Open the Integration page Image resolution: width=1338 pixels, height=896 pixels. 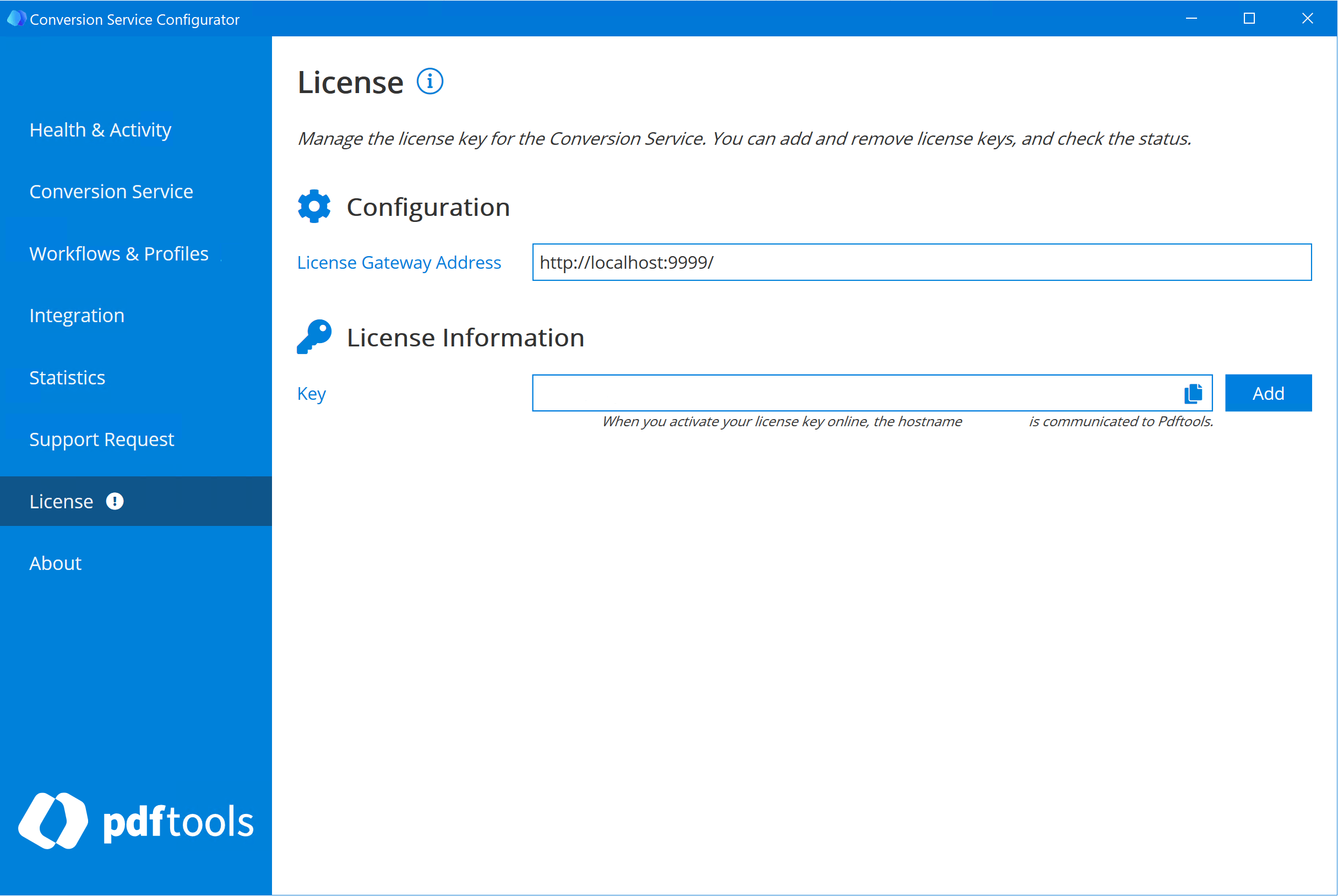tap(77, 315)
